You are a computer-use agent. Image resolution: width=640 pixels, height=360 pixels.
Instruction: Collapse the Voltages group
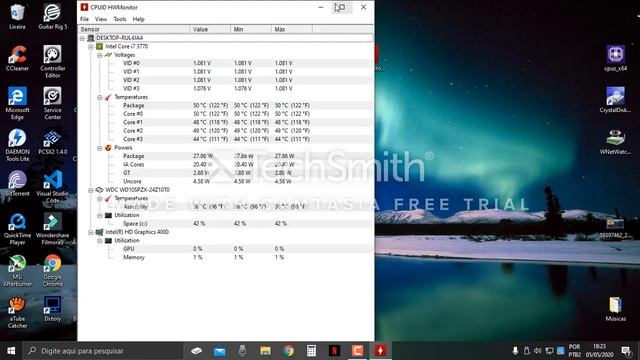click(x=100, y=55)
